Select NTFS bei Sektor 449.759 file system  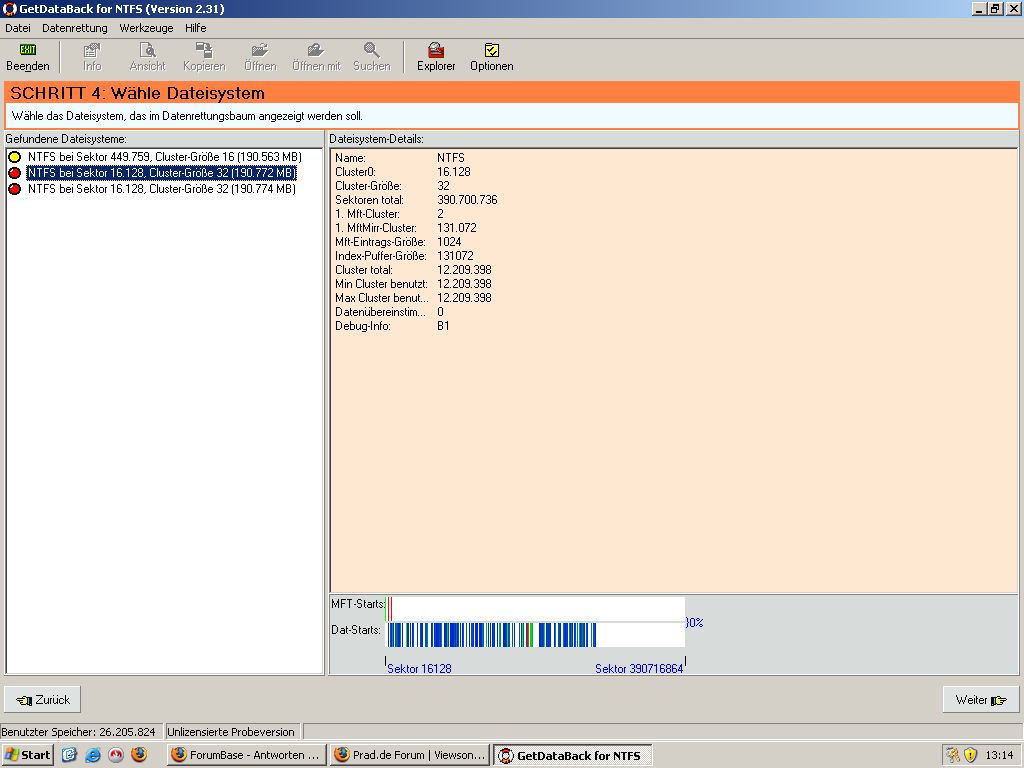(165, 157)
